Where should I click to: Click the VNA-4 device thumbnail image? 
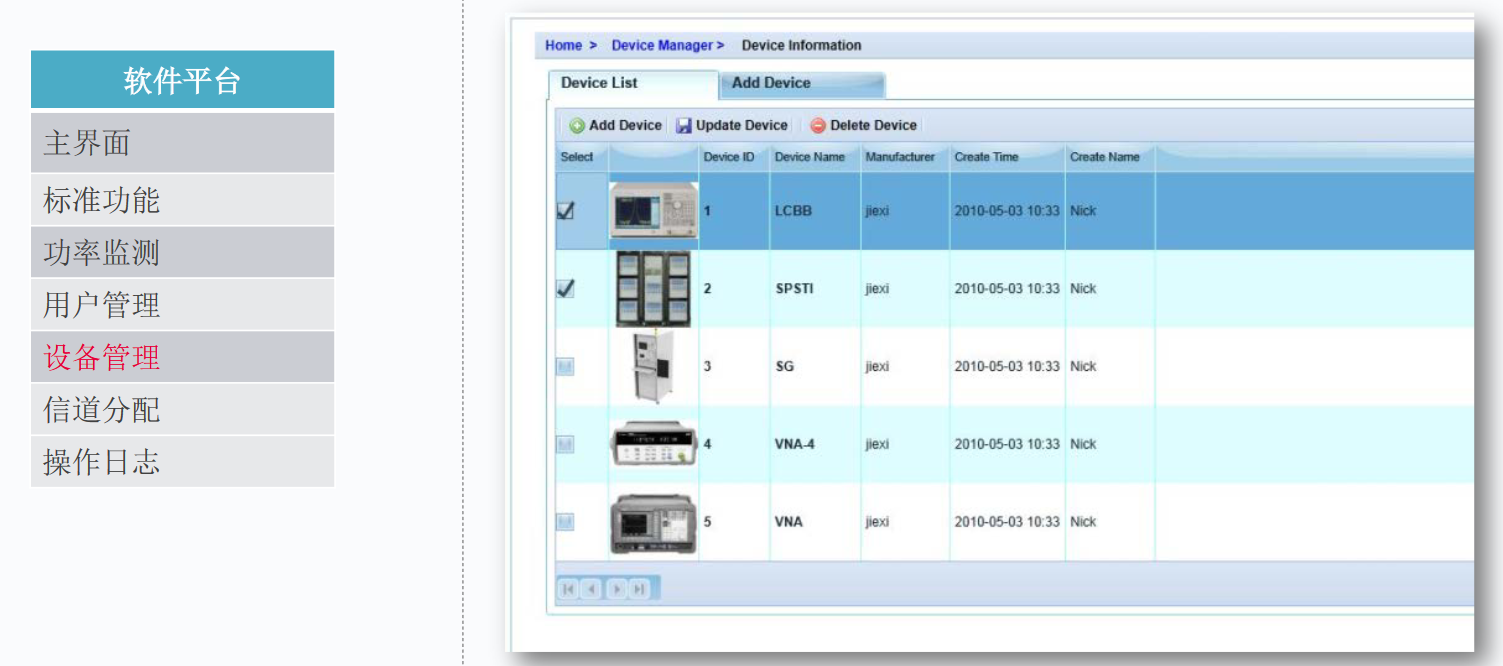[x=654, y=444]
